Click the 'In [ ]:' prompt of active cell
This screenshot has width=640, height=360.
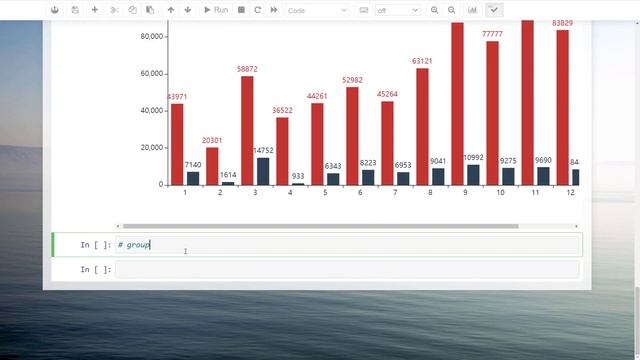click(x=96, y=245)
